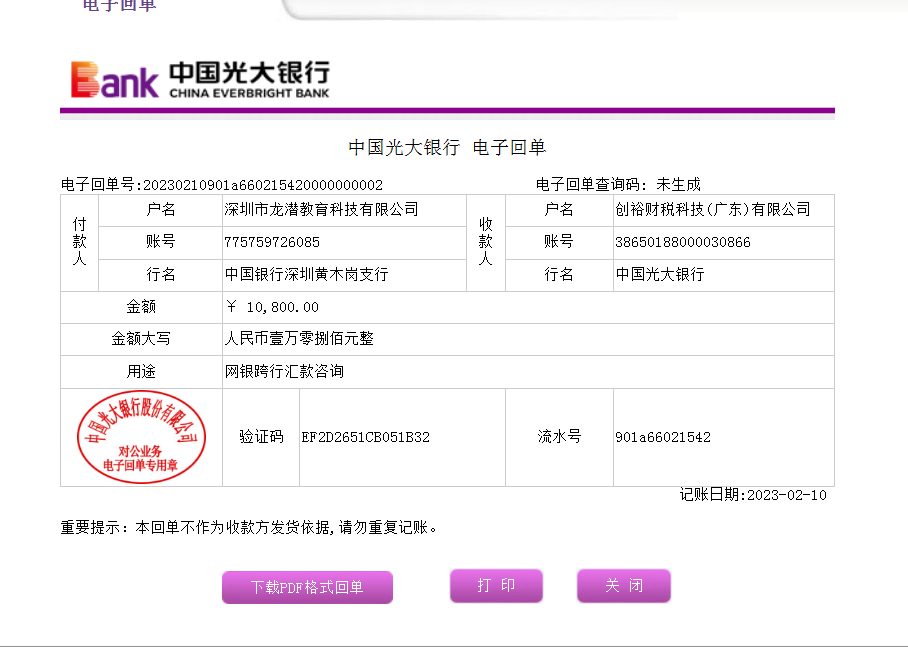Click the amount ¥ 10,800.00
This screenshot has height=647, width=908.
[x=272, y=307]
